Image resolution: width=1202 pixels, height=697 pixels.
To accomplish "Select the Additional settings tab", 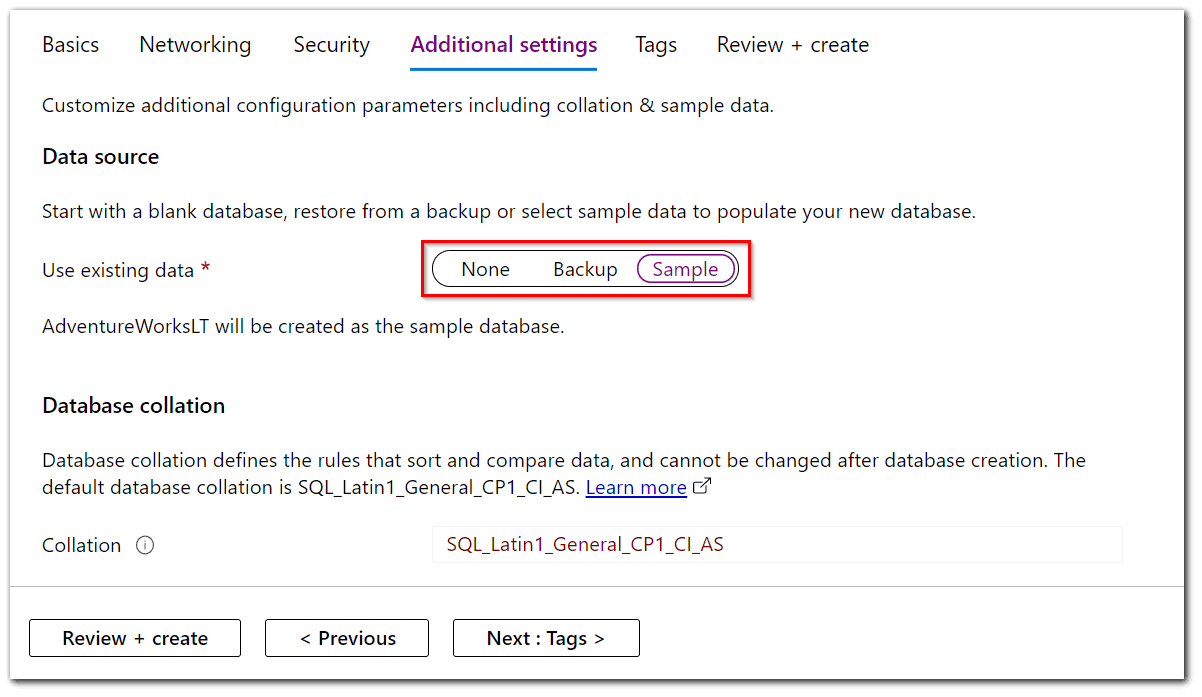I will tap(503, 44).
